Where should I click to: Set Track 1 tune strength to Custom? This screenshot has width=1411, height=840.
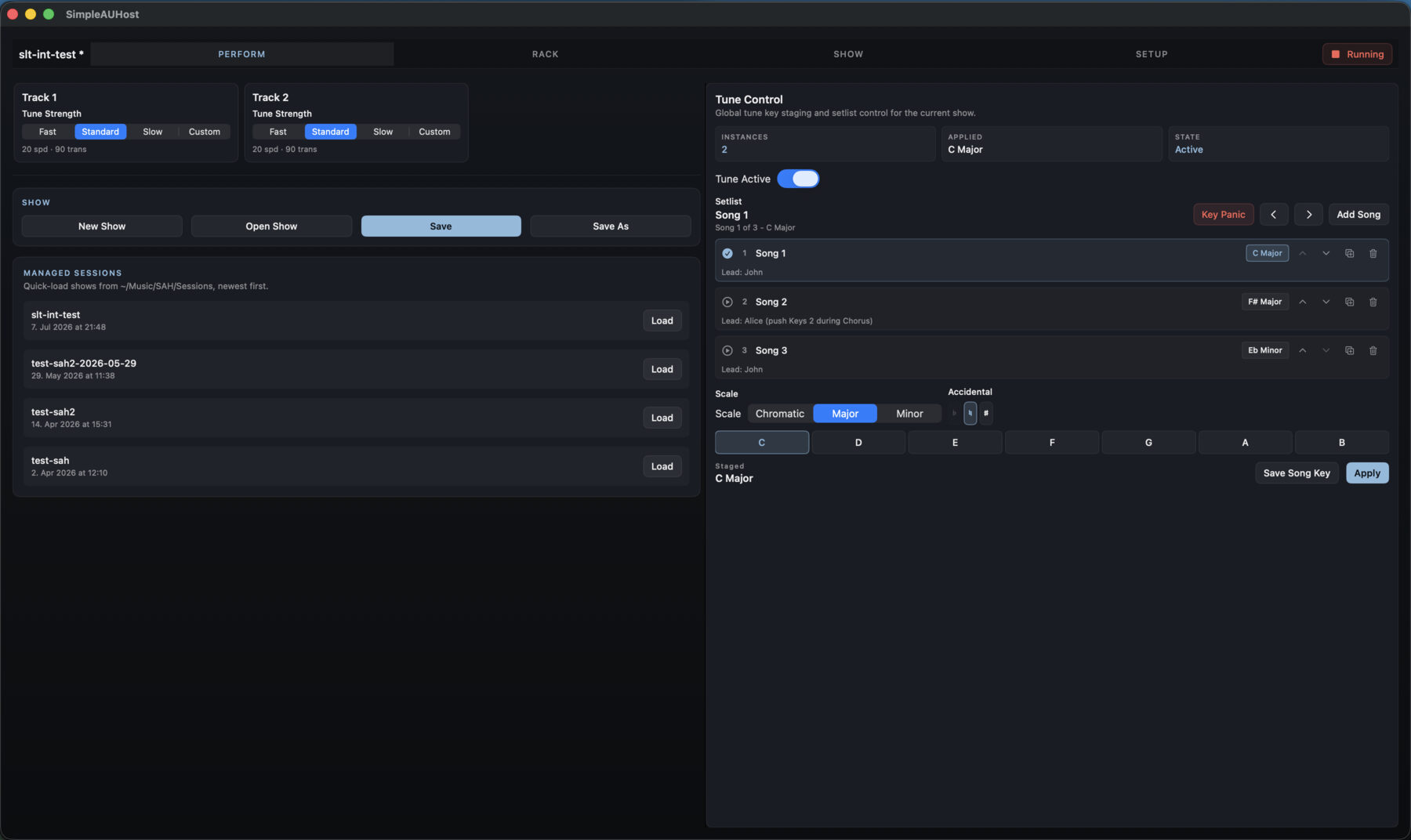click(x=205, y=132)
